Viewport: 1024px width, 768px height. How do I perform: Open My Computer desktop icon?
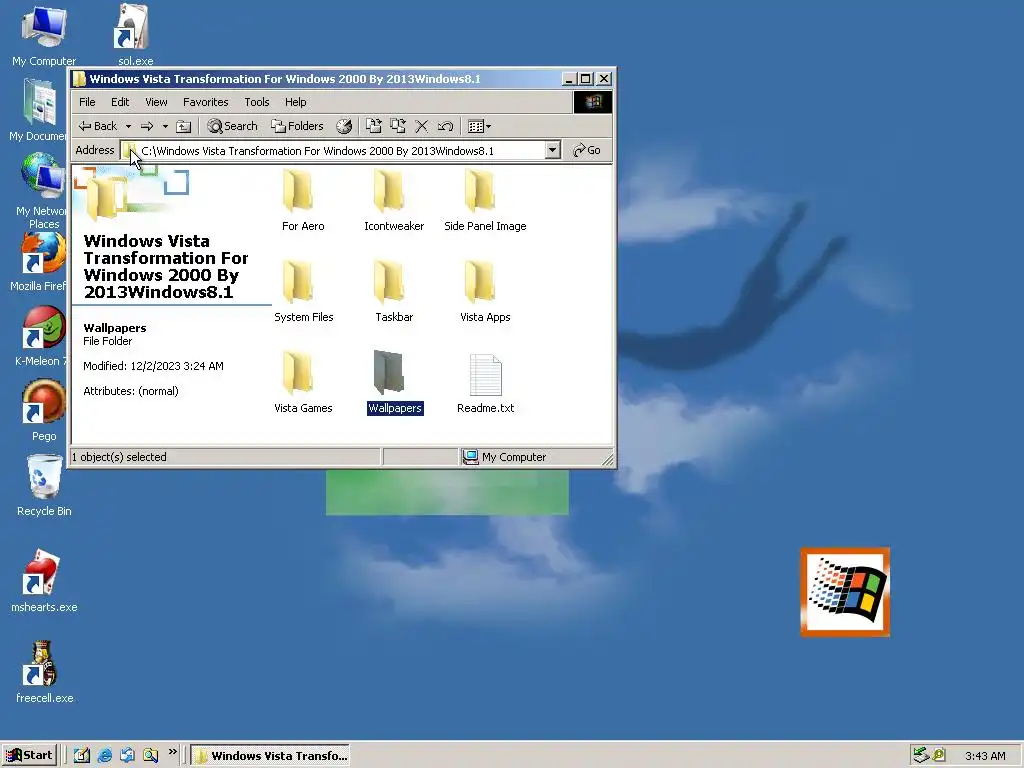[x=44, y=36]
